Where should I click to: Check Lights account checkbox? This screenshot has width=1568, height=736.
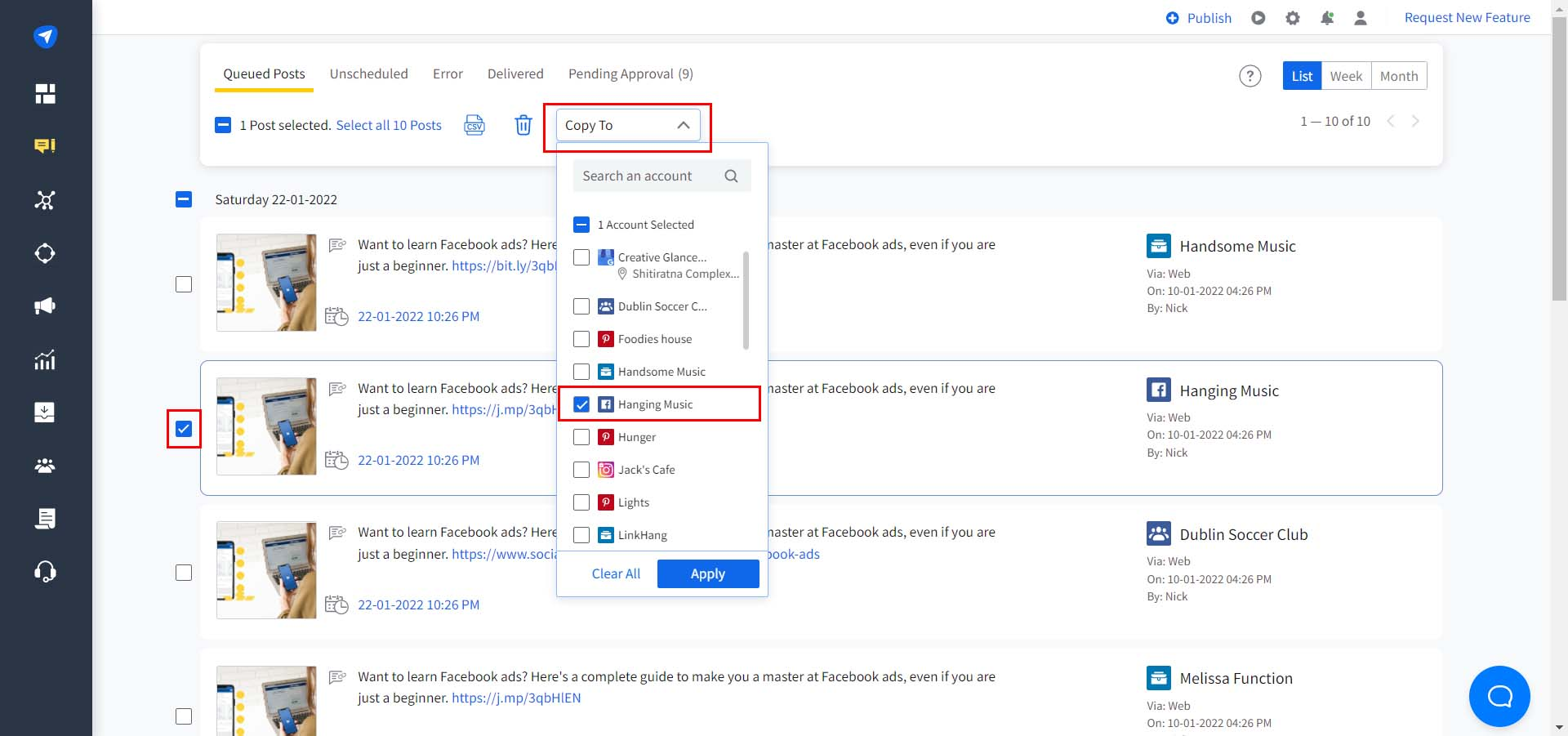tap(581, 502)
